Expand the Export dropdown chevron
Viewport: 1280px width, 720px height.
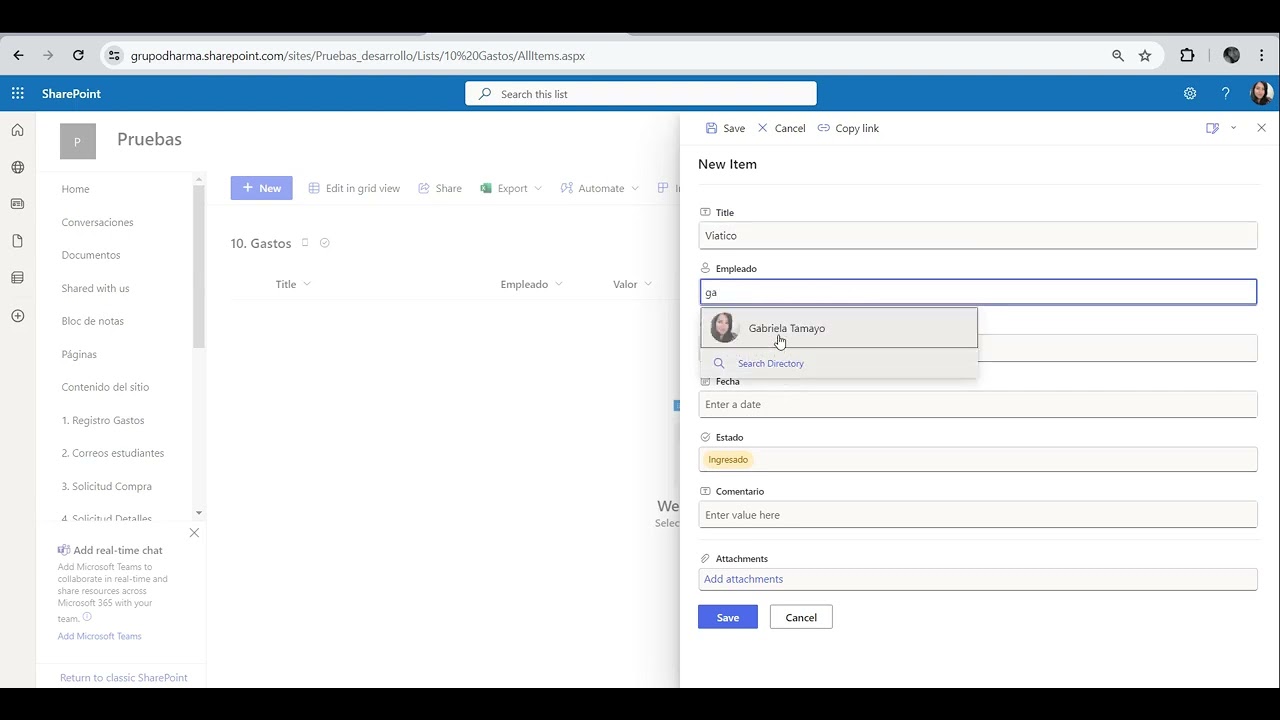pyautogui.click(x=538, y=188)
